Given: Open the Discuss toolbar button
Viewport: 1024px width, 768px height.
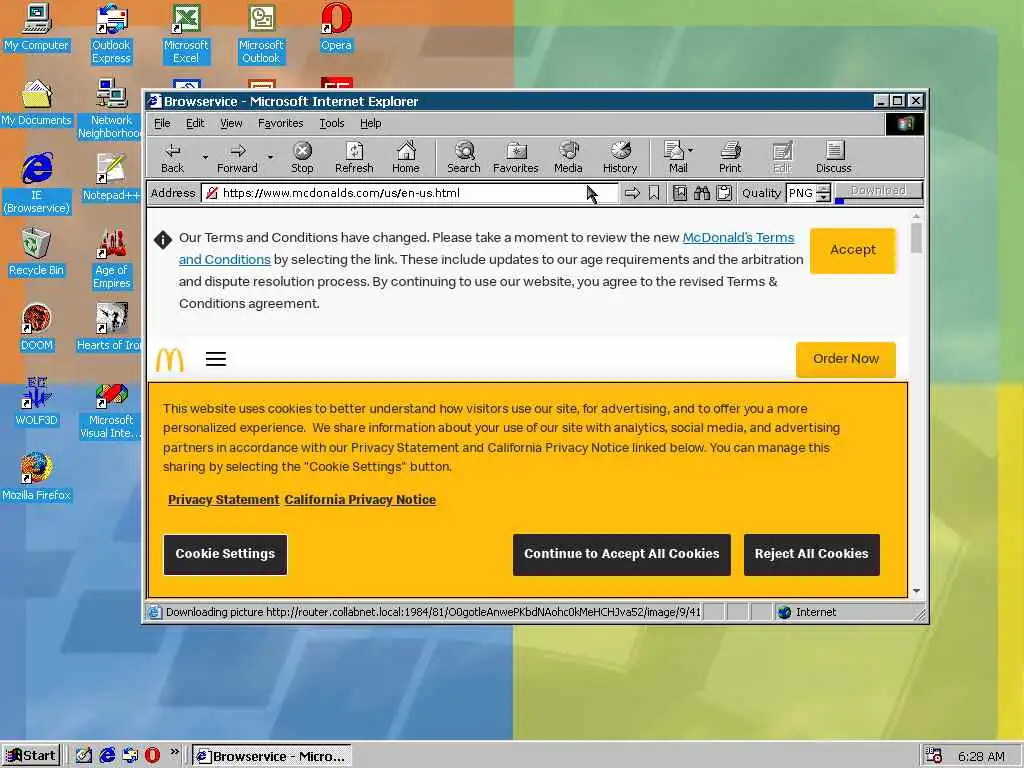Looking at the screenshot, I should pyautogui.click(x=833, y=157).
